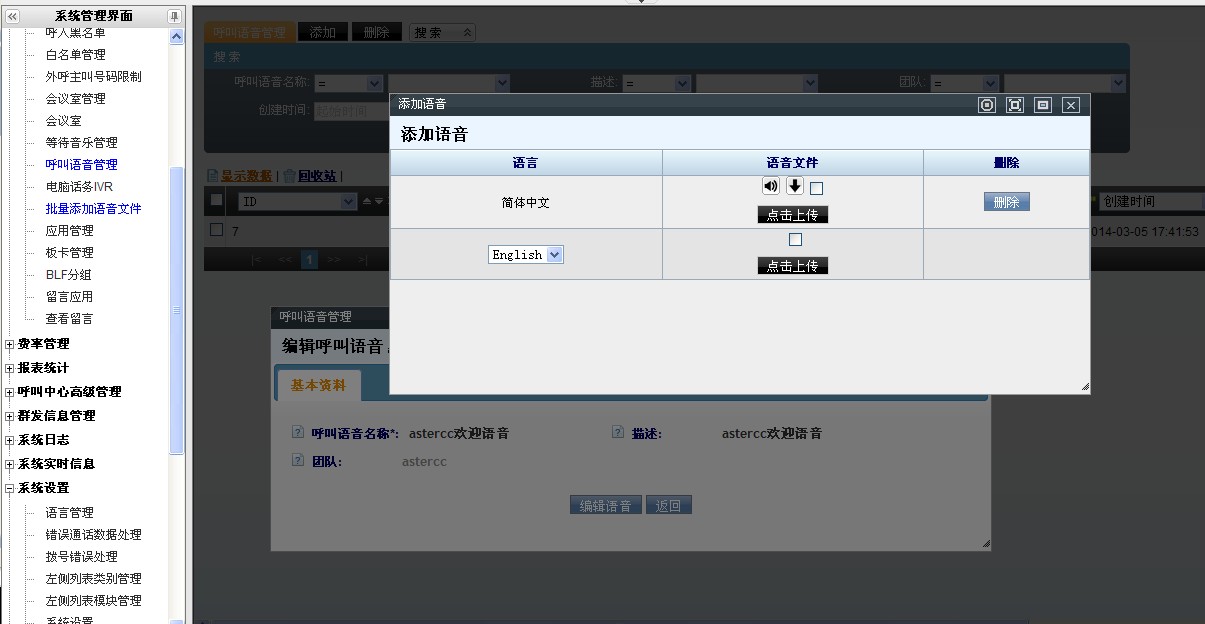The image size is (1205, 624).
Task: Switch to the 基本资料 tab
Action: click(x=318, y=385)
